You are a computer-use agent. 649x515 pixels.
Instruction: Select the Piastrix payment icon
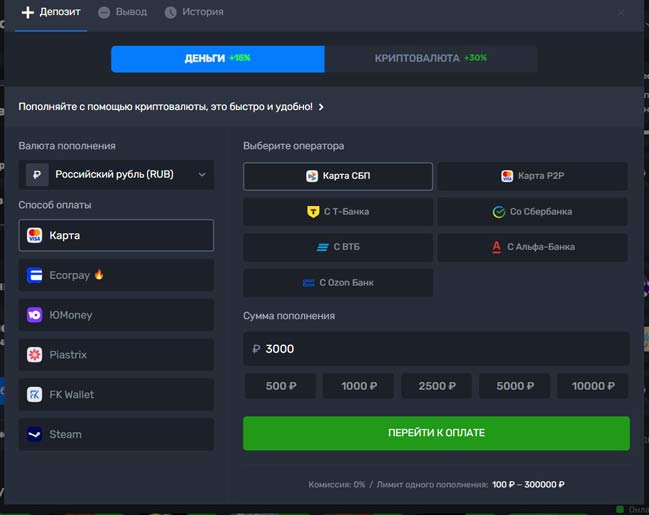coord(35,355)
